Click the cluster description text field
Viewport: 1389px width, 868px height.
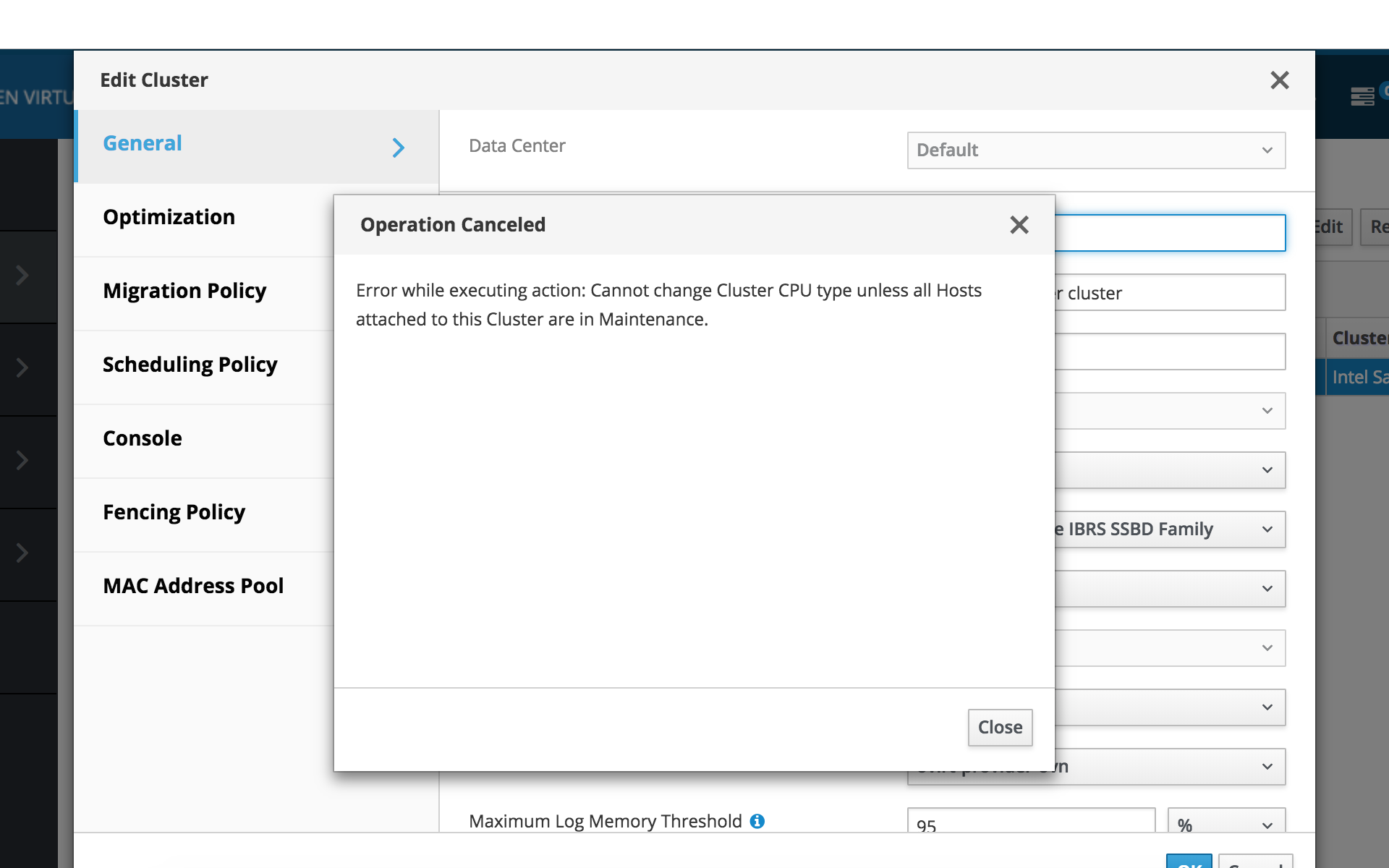tap(1168, 293)
